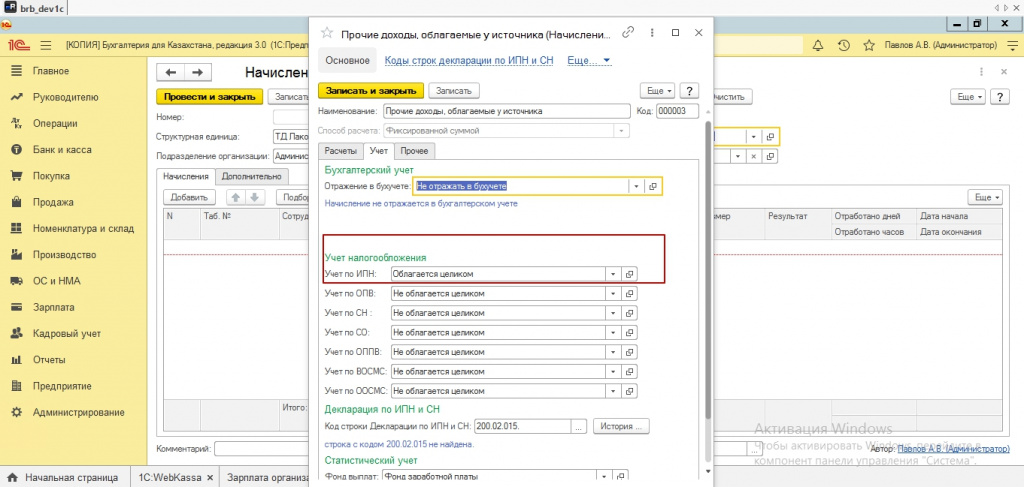Switch to Начисления tab in document
Viewport: 1024px width, 487px height.
[187, 176]
